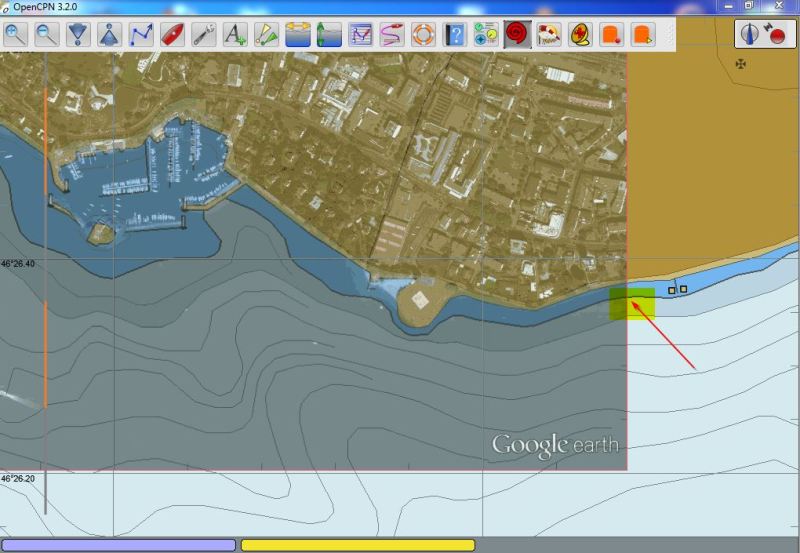Select the Create Route tool
This screenshot has height=553, width=800.
(x=141, y=35)
